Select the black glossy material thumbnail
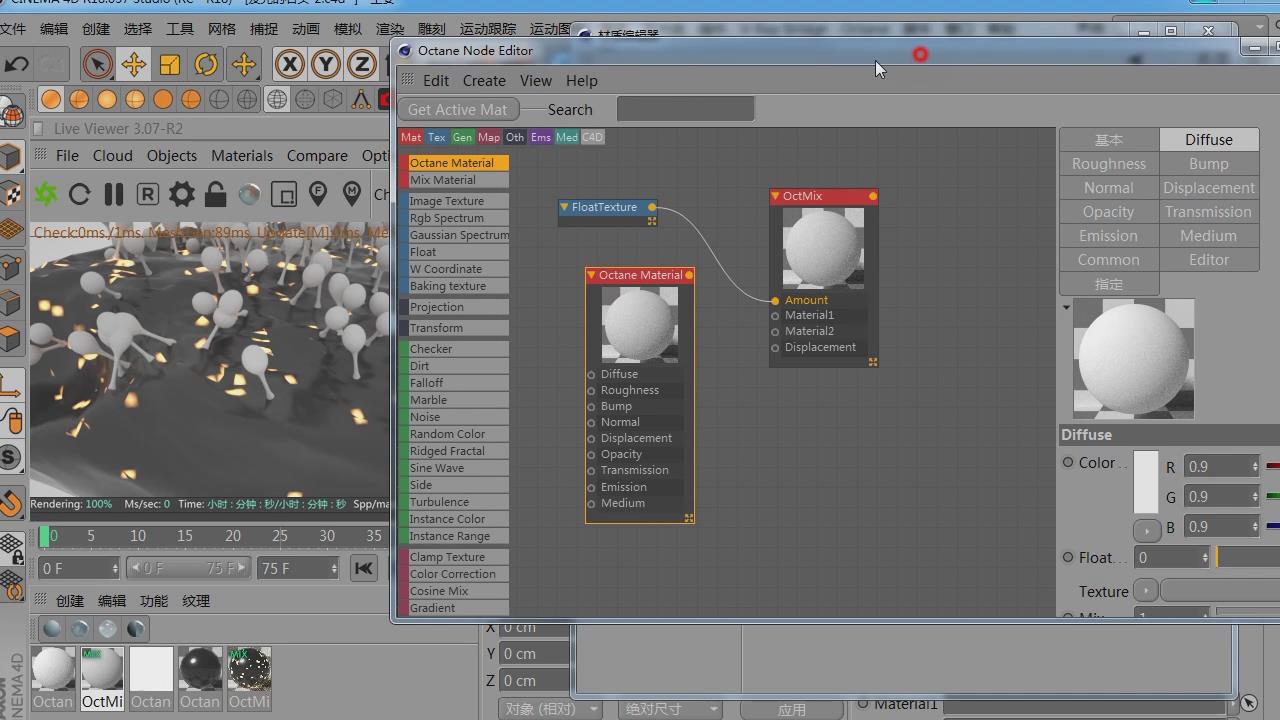 click(200, 670)
